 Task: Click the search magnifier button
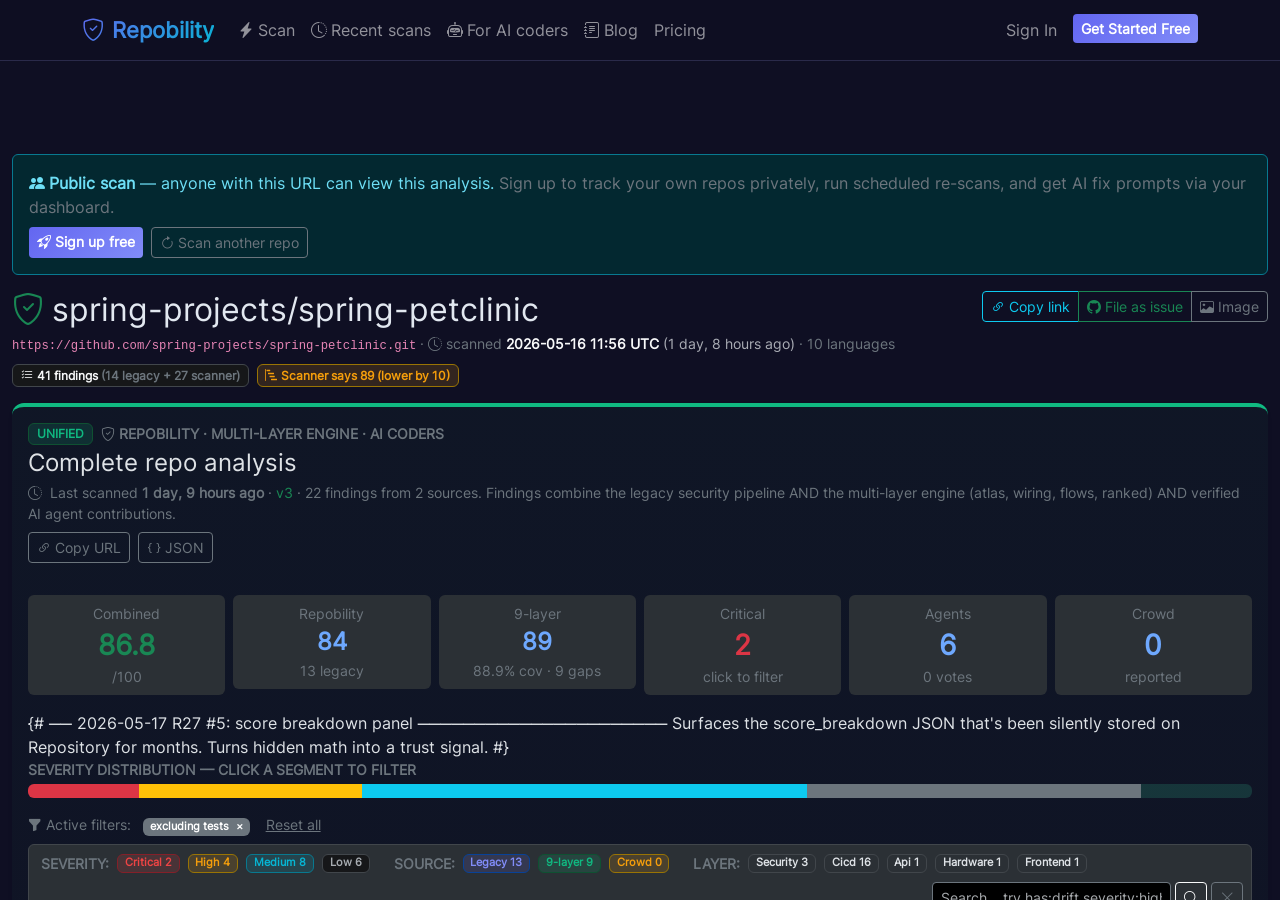pyautogui.click(x=1191, y=891)
